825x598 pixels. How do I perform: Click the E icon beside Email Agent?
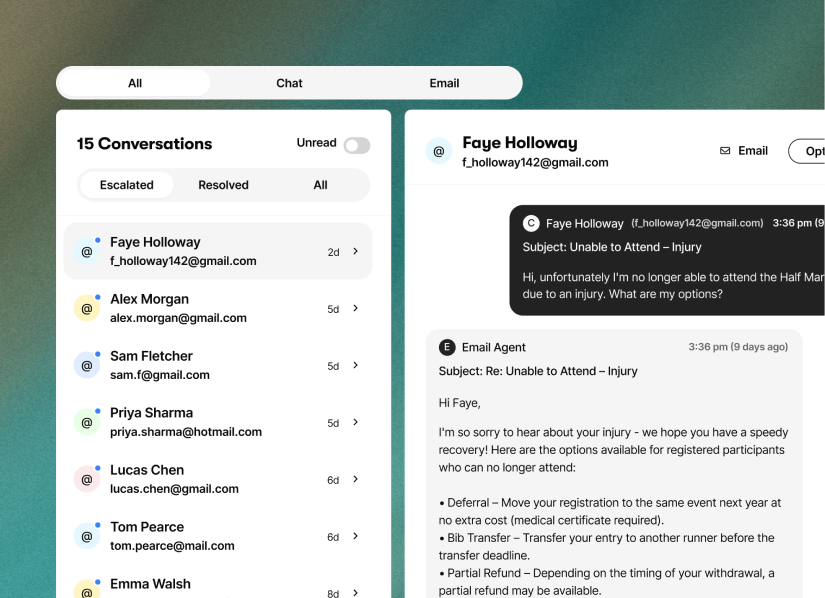(447, 347)
